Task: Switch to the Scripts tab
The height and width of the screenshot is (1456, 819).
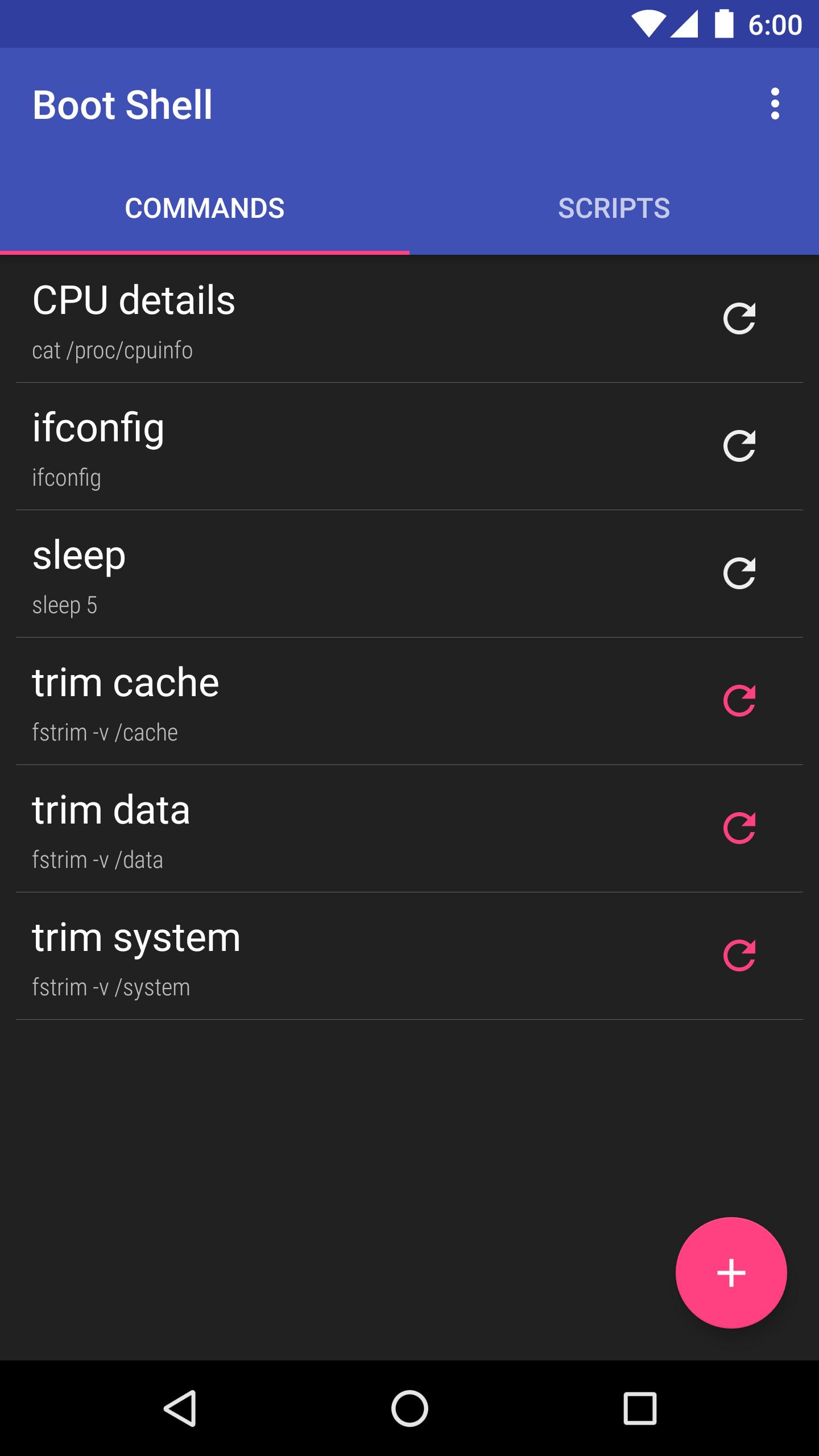Action: pos(614,208)
